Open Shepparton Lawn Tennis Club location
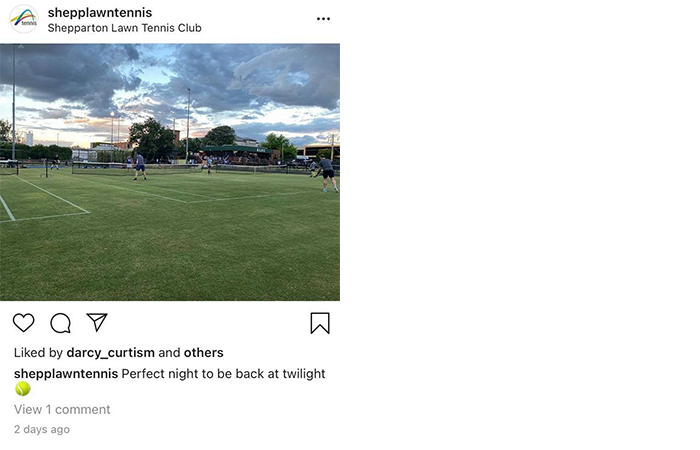 tap(124, 28)
